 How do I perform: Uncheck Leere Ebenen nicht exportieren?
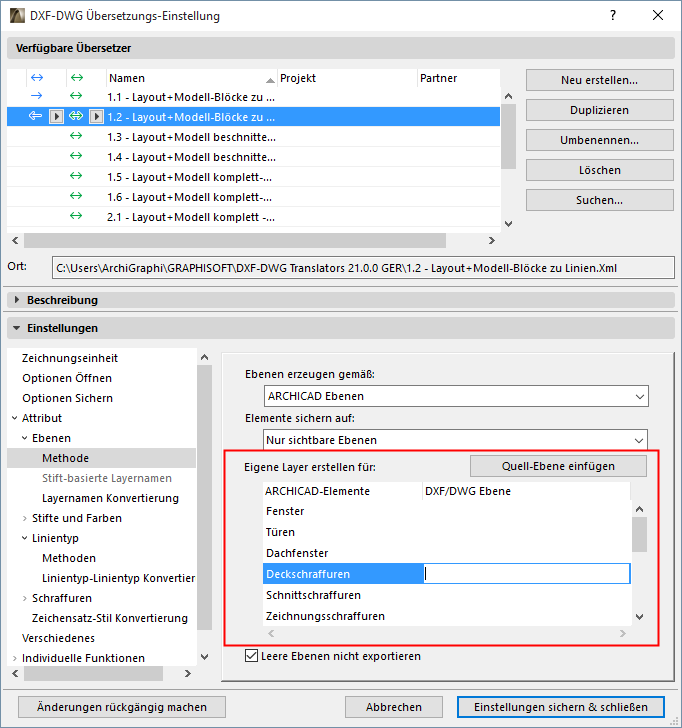251,656
